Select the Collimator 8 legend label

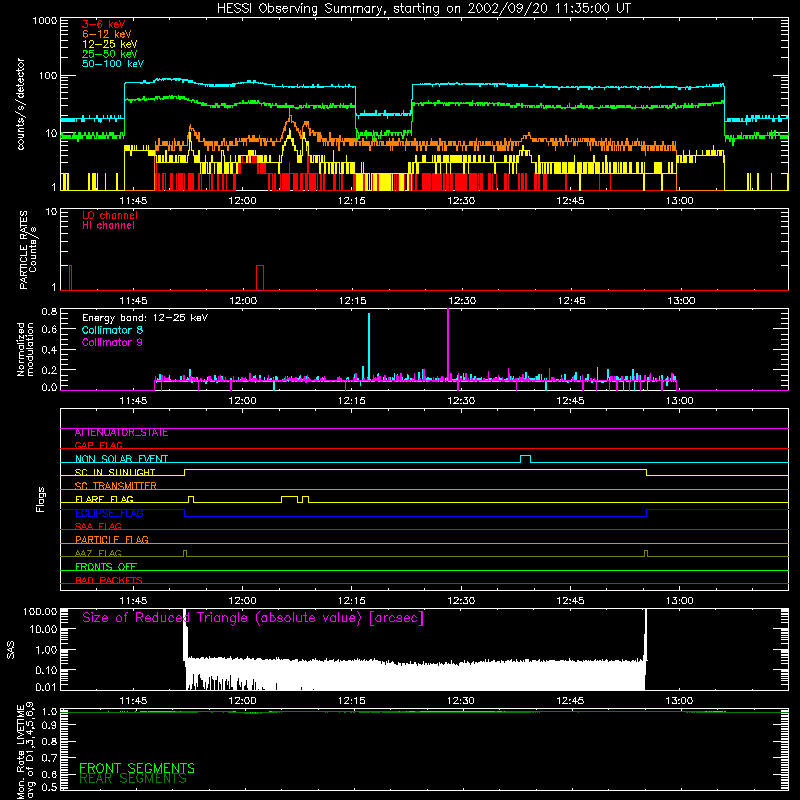112,330
